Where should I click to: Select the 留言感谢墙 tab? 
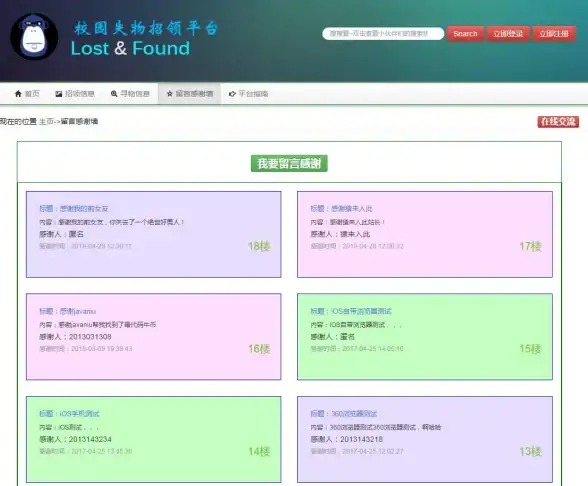189,94
